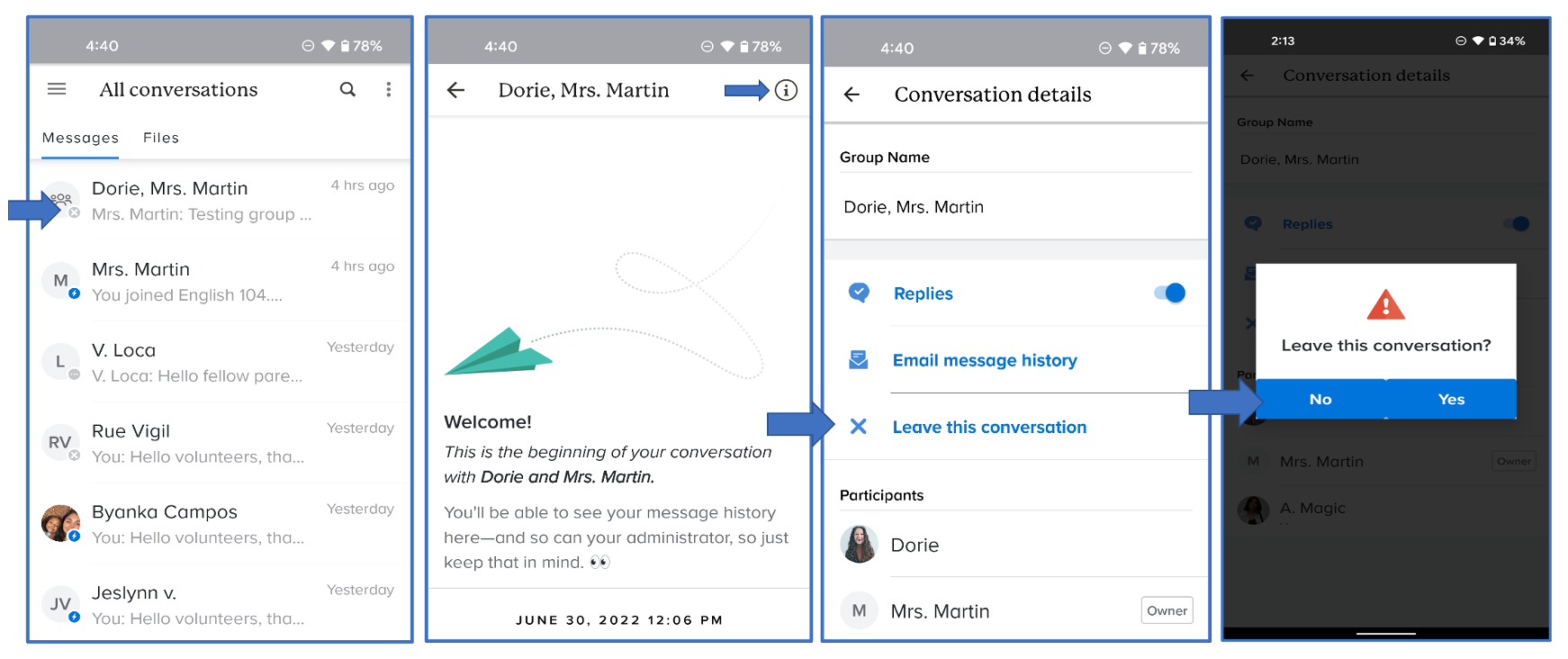1568x659 pixels.
Task: Go back from Dorie, Mrs. Martin chat
Action: pos(456,90)
